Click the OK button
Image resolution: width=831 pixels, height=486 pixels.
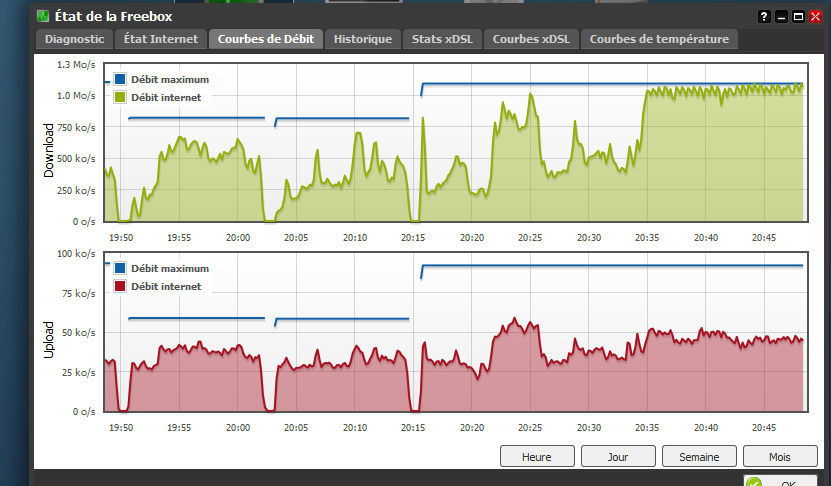(x=780, y=481)
